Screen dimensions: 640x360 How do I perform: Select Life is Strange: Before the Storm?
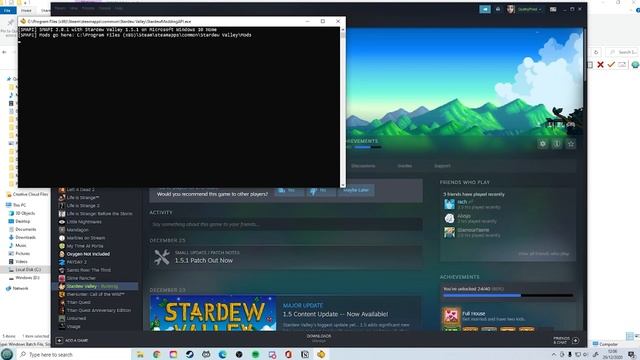point(99,214)
